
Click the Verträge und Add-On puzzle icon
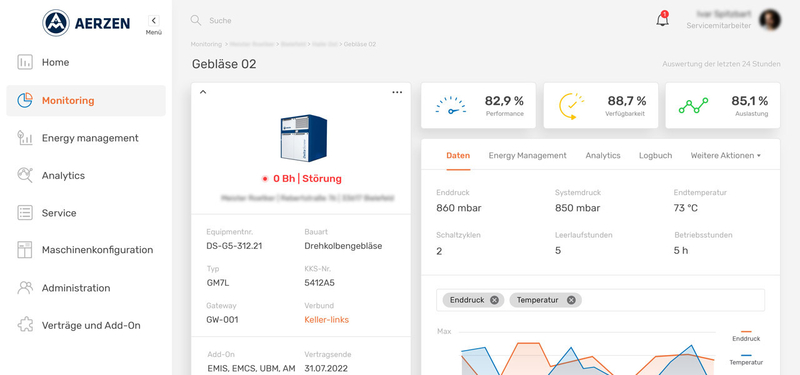(x=25, y=325)
